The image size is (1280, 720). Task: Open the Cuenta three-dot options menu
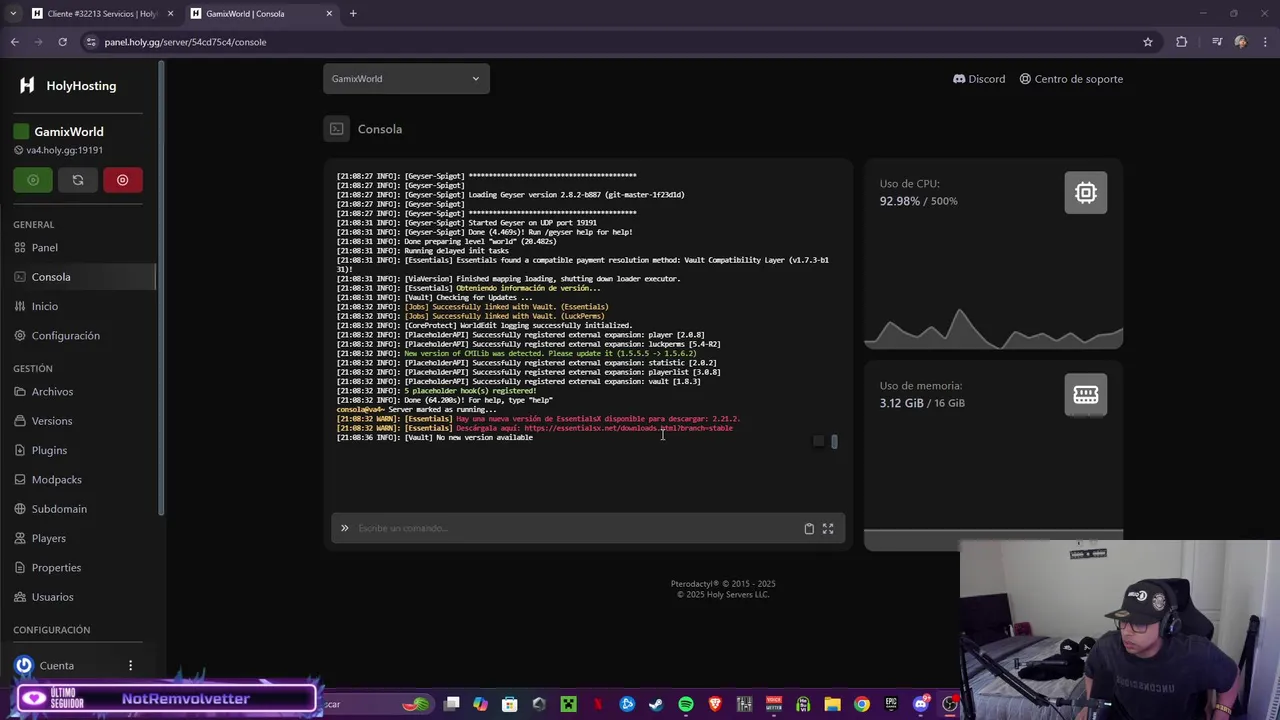point(130,665)
